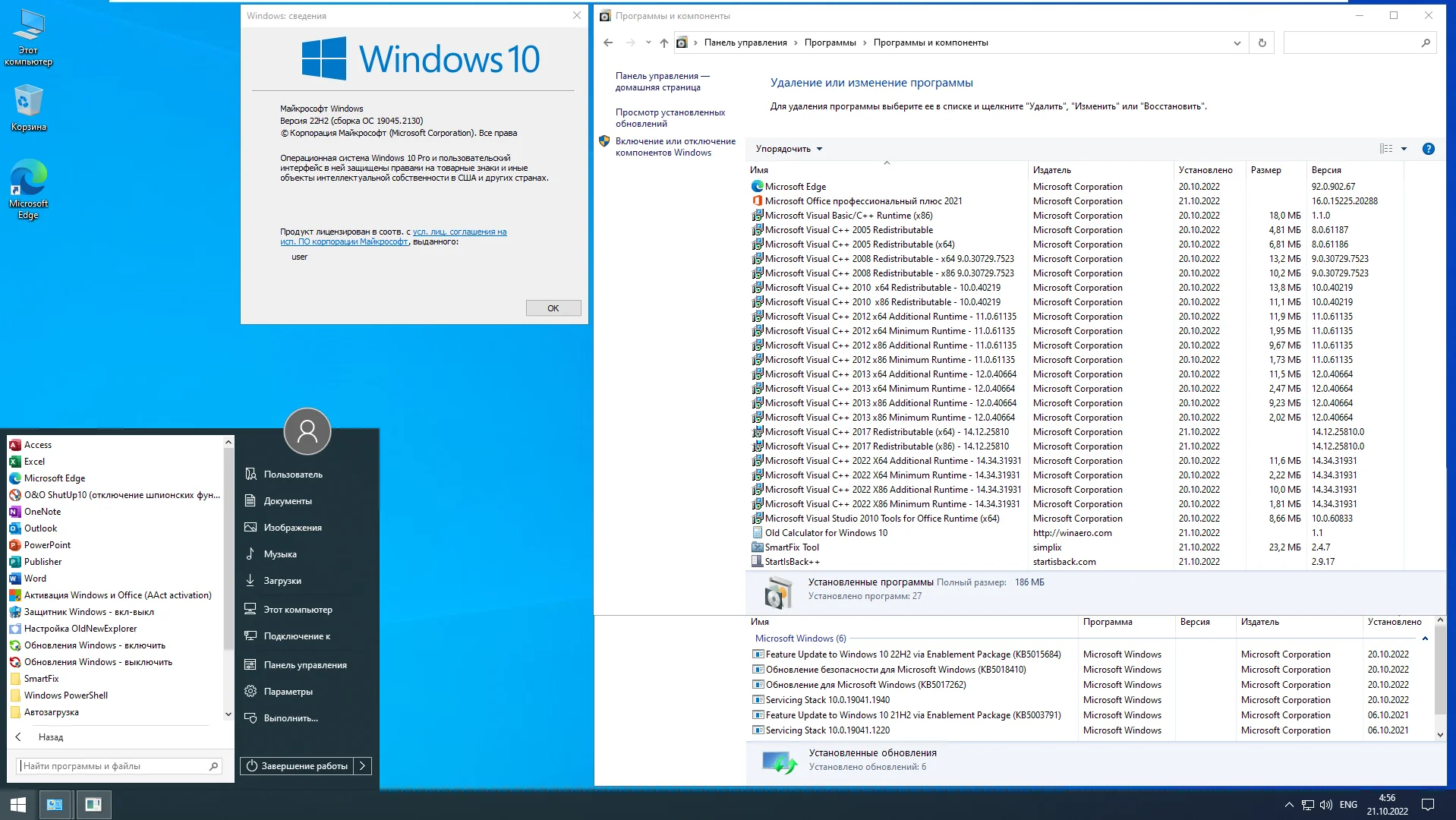This screenshot has height=820, width=1456.
Task: Open Просмотр установленных обновлений link
Action: coord(670,118)
